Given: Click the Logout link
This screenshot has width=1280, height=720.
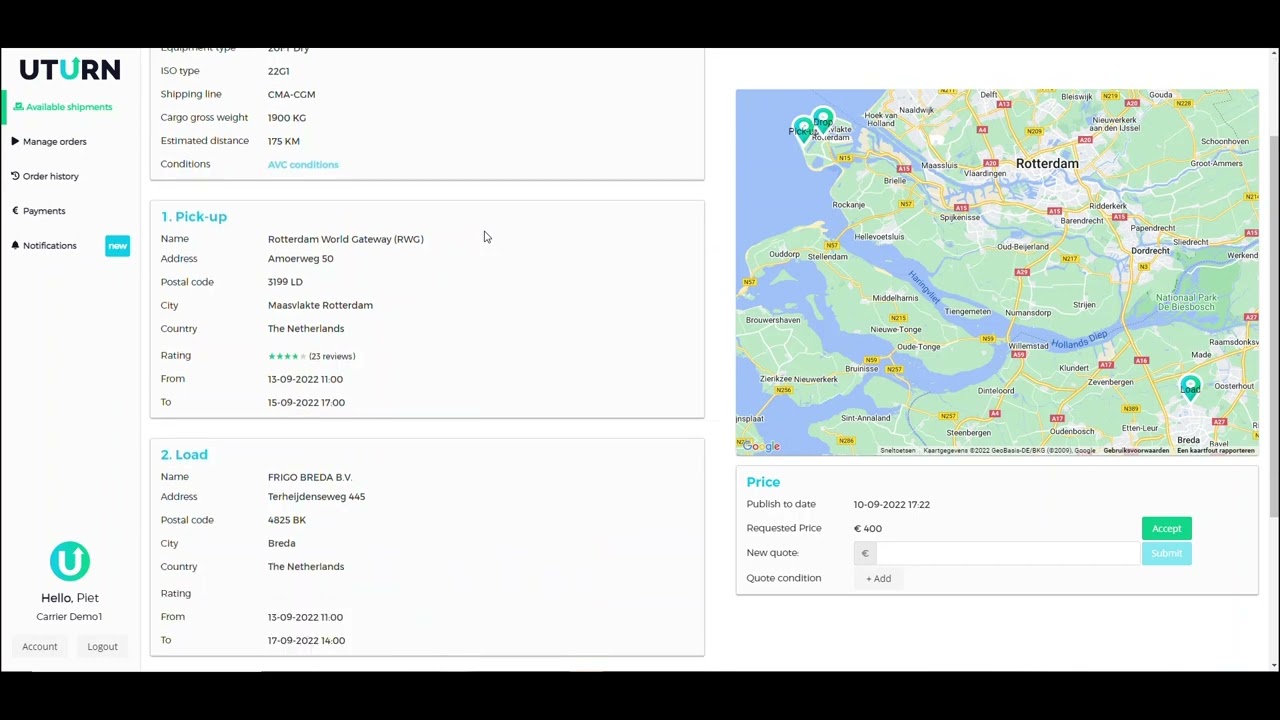Looking at the screenshot, I should [x=102, y=647].
